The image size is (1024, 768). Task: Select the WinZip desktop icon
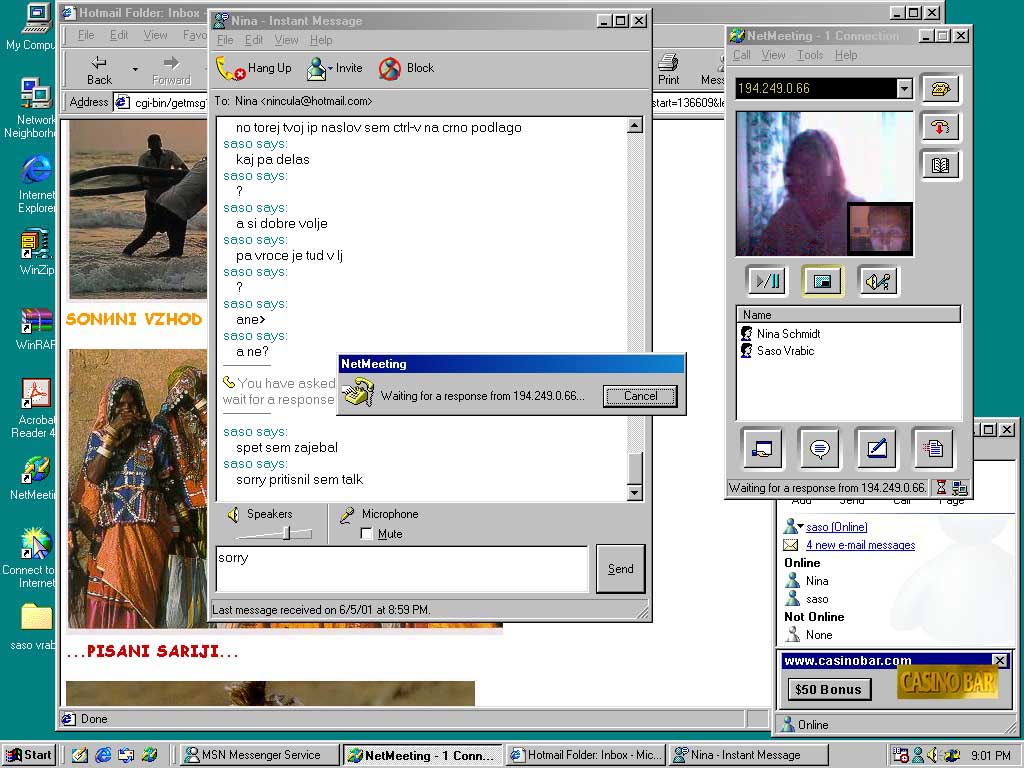(36, 252)
